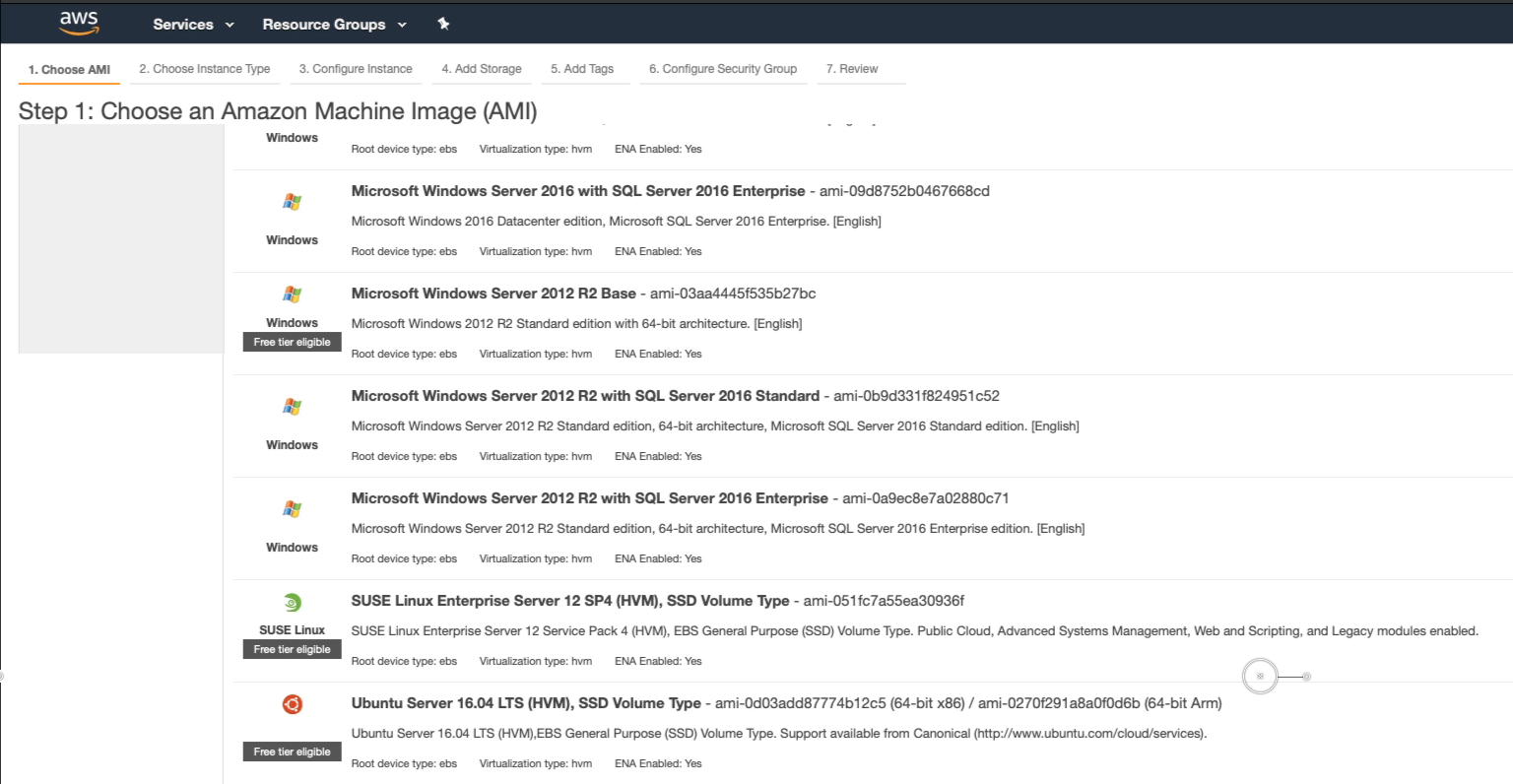Click Step 1 Choose an AMI heading
The width and height of the screenshot is (1513, 784).
click(x=278, y=111)
